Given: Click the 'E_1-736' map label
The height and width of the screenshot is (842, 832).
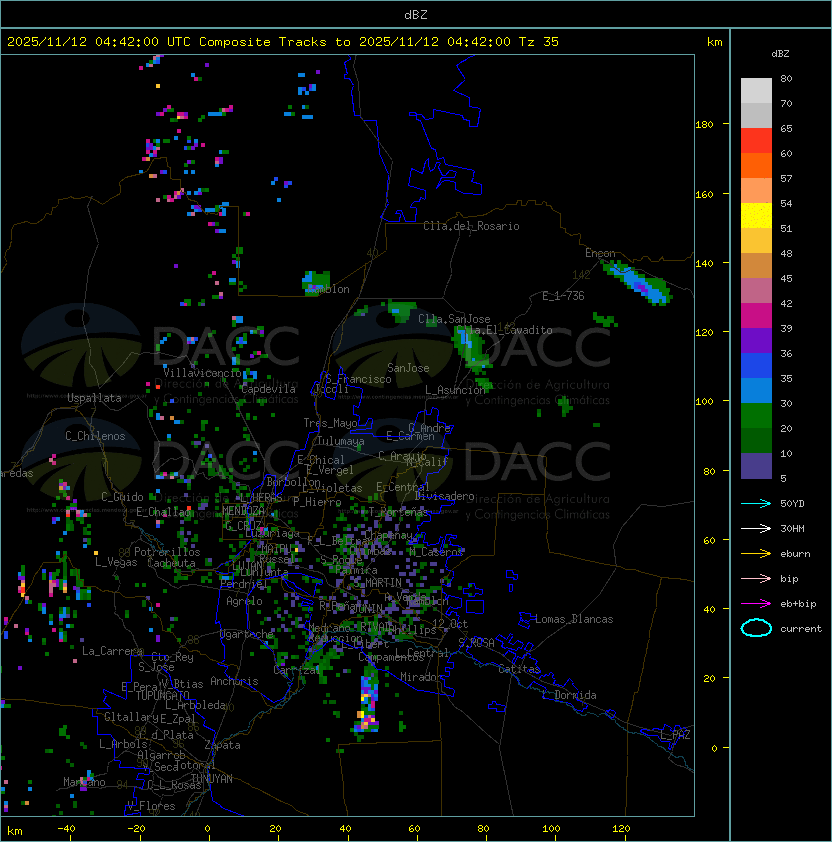Looking at the screenshot, I should tap(563, 296).
